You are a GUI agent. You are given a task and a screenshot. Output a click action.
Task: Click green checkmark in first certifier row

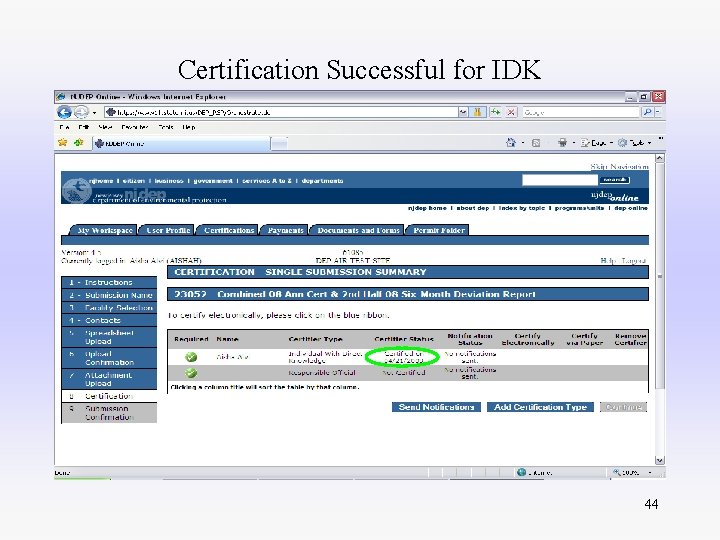(191, 357)
